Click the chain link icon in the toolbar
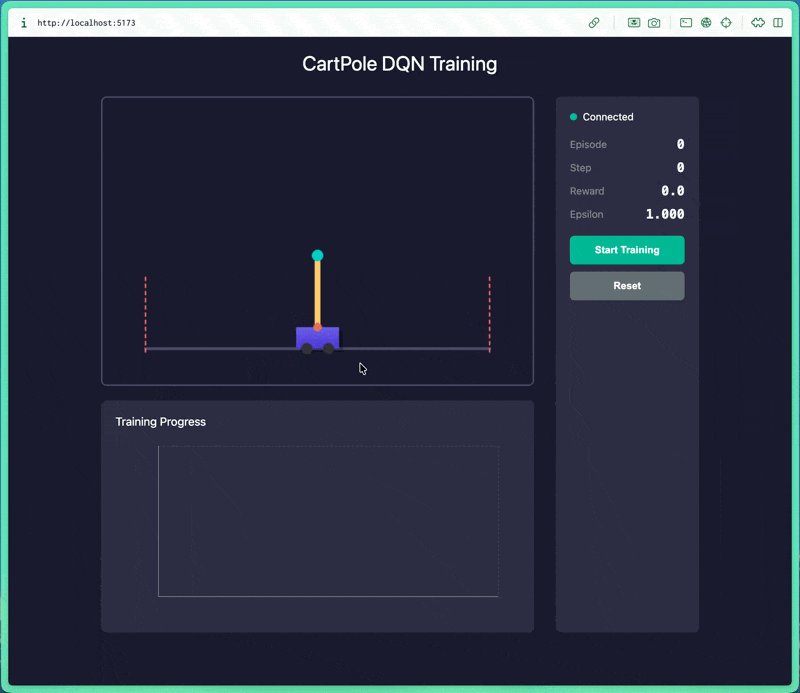Screen dimensions: 800x693 click(x=594, y=22)
